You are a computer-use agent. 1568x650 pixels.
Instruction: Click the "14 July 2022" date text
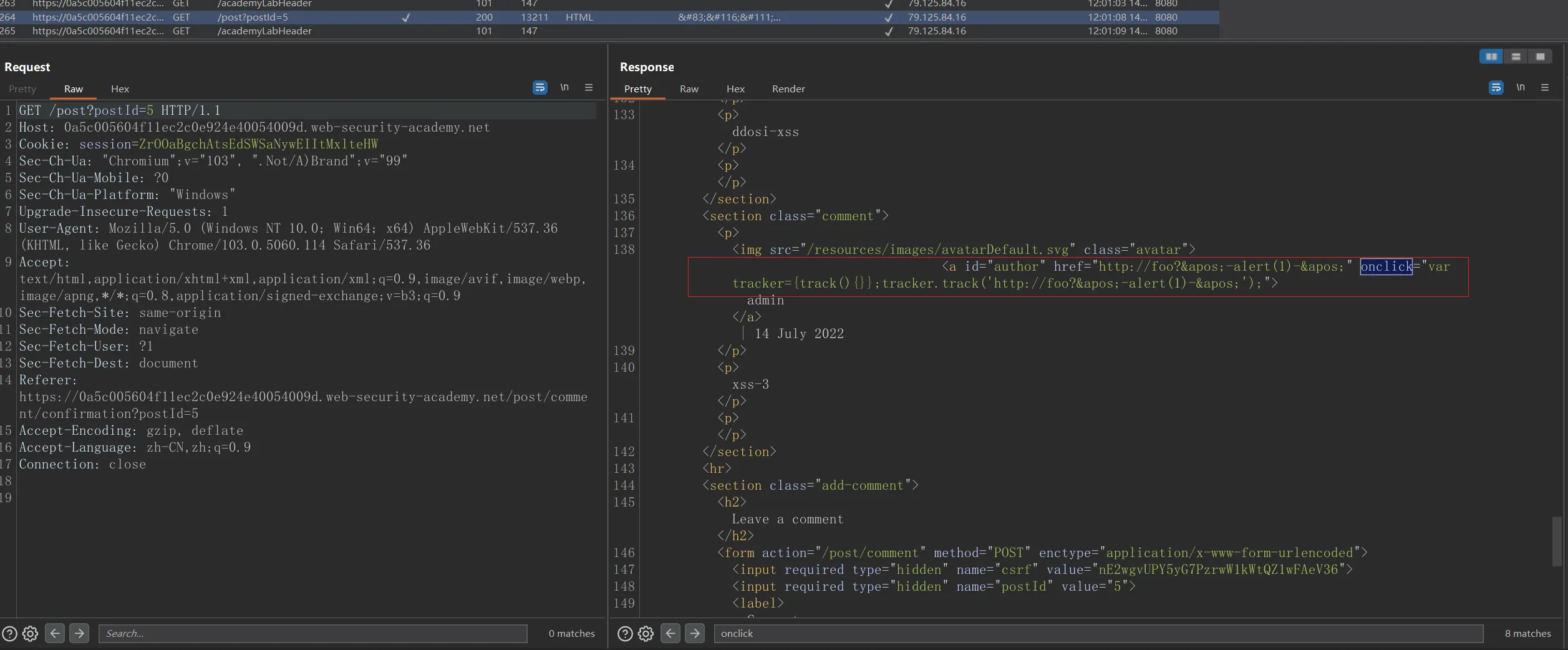click(x=799, y=334)
